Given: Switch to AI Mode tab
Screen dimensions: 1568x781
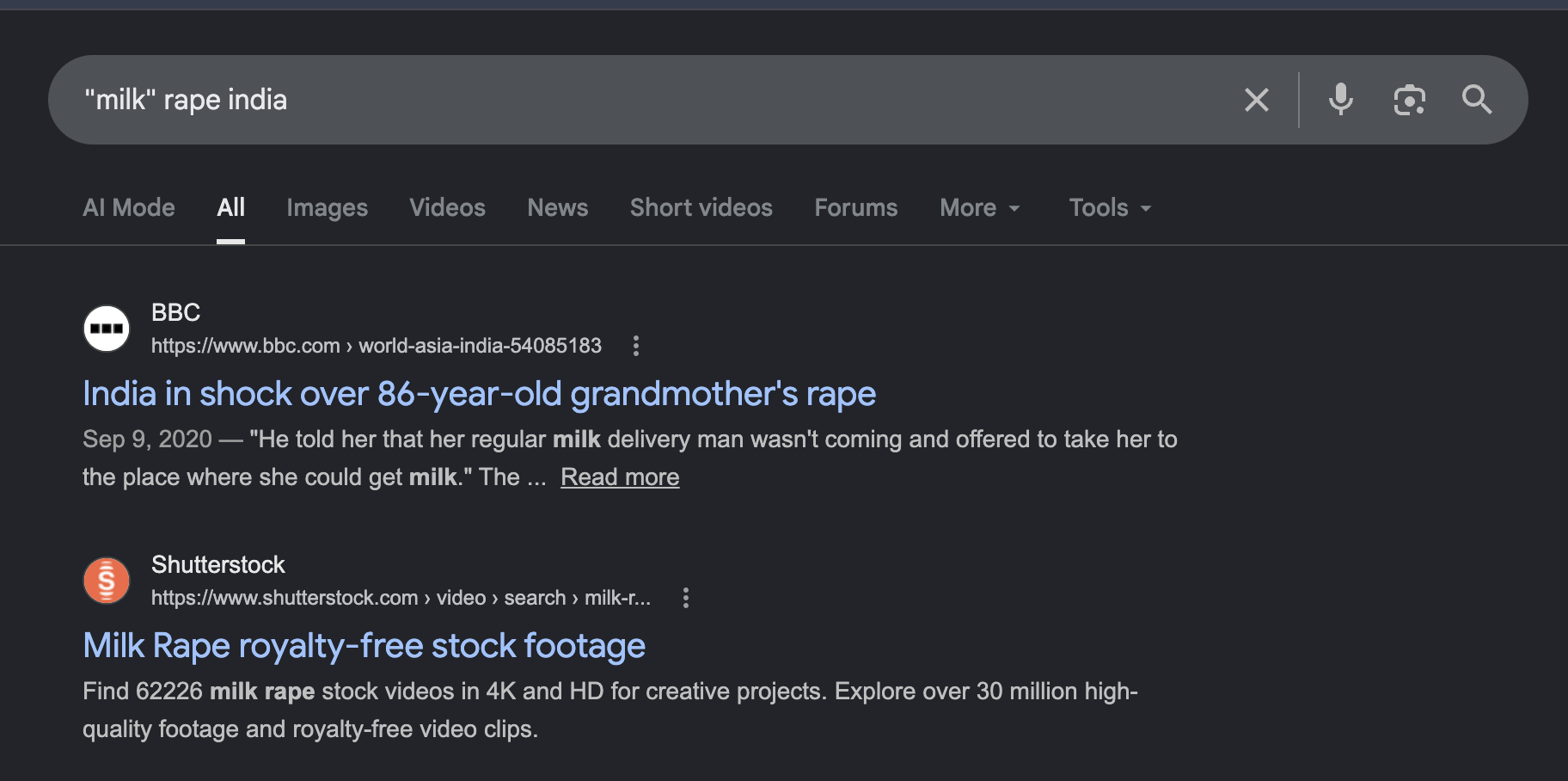Looking at the screenshot, I should [x=129, y=207].
